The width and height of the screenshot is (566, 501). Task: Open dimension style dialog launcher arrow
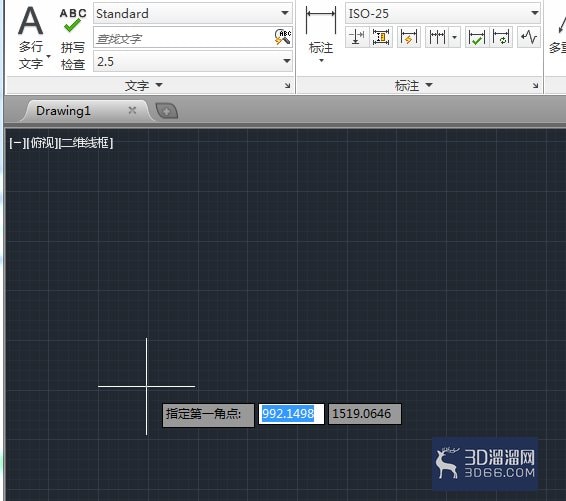tap(535, 86)
